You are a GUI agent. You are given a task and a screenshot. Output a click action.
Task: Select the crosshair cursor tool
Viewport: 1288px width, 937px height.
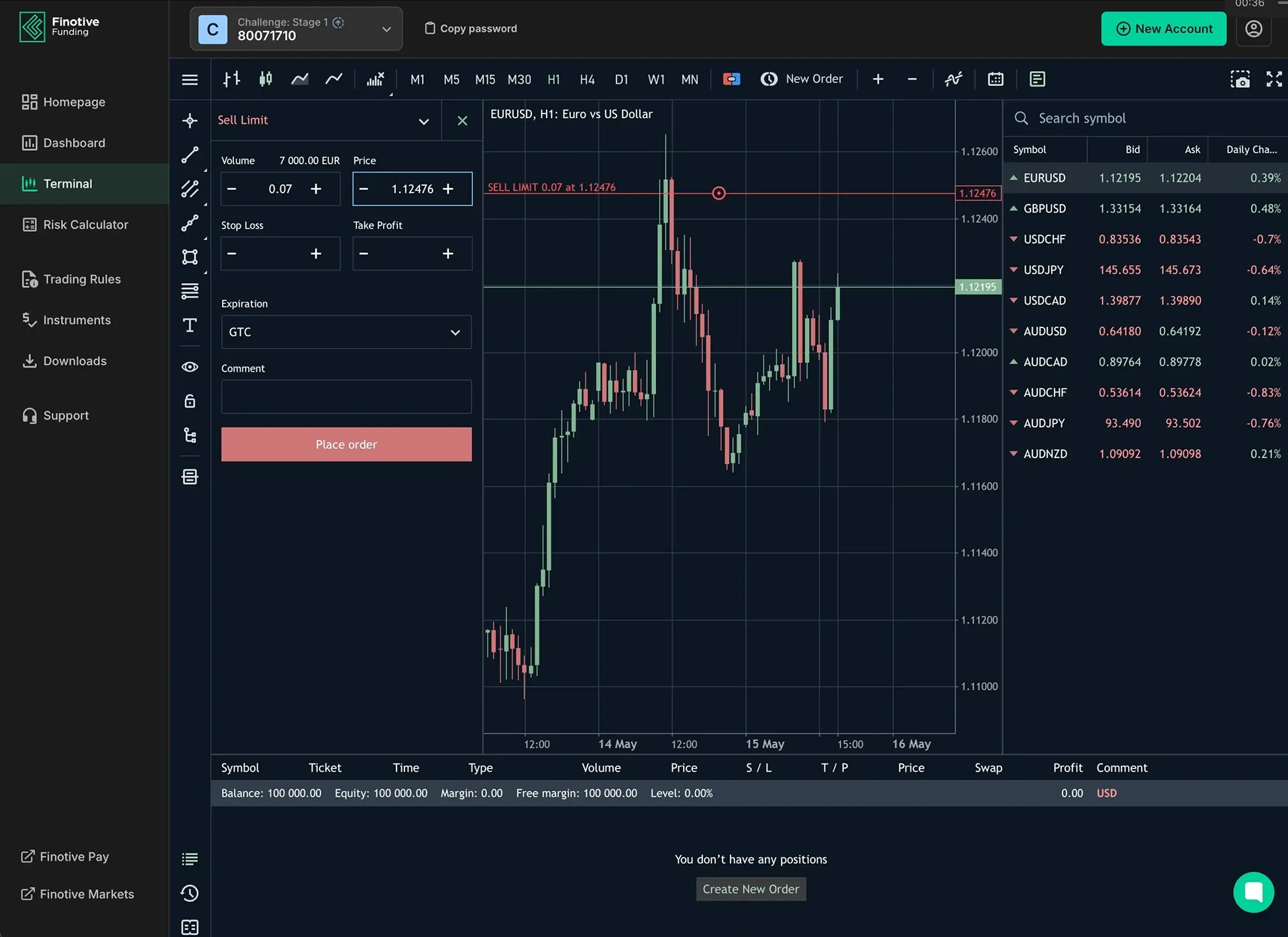coord(190,121)
